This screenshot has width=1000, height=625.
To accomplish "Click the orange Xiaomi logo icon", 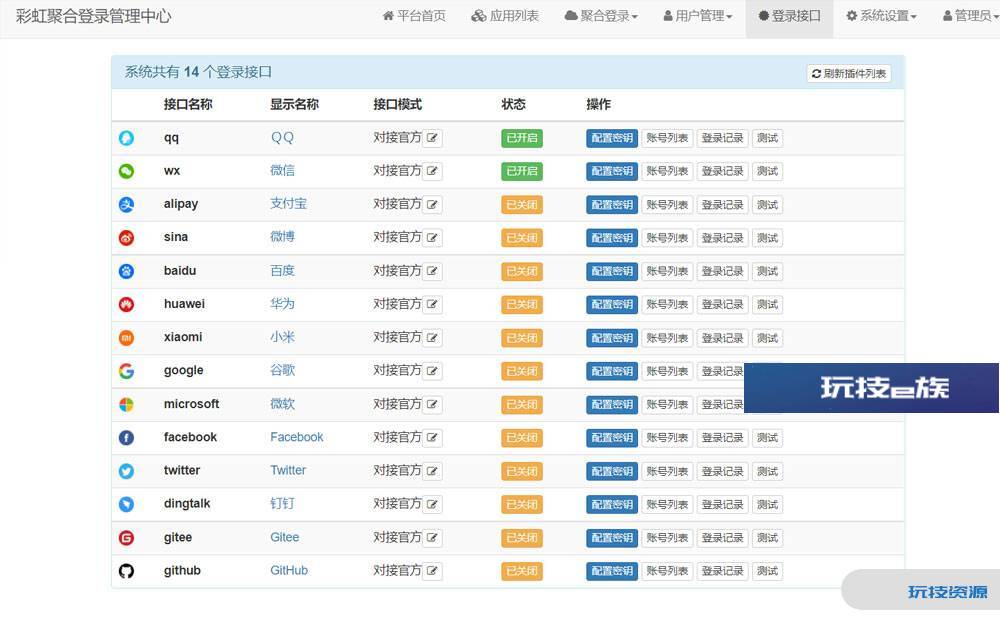I will tap(126, 337).
